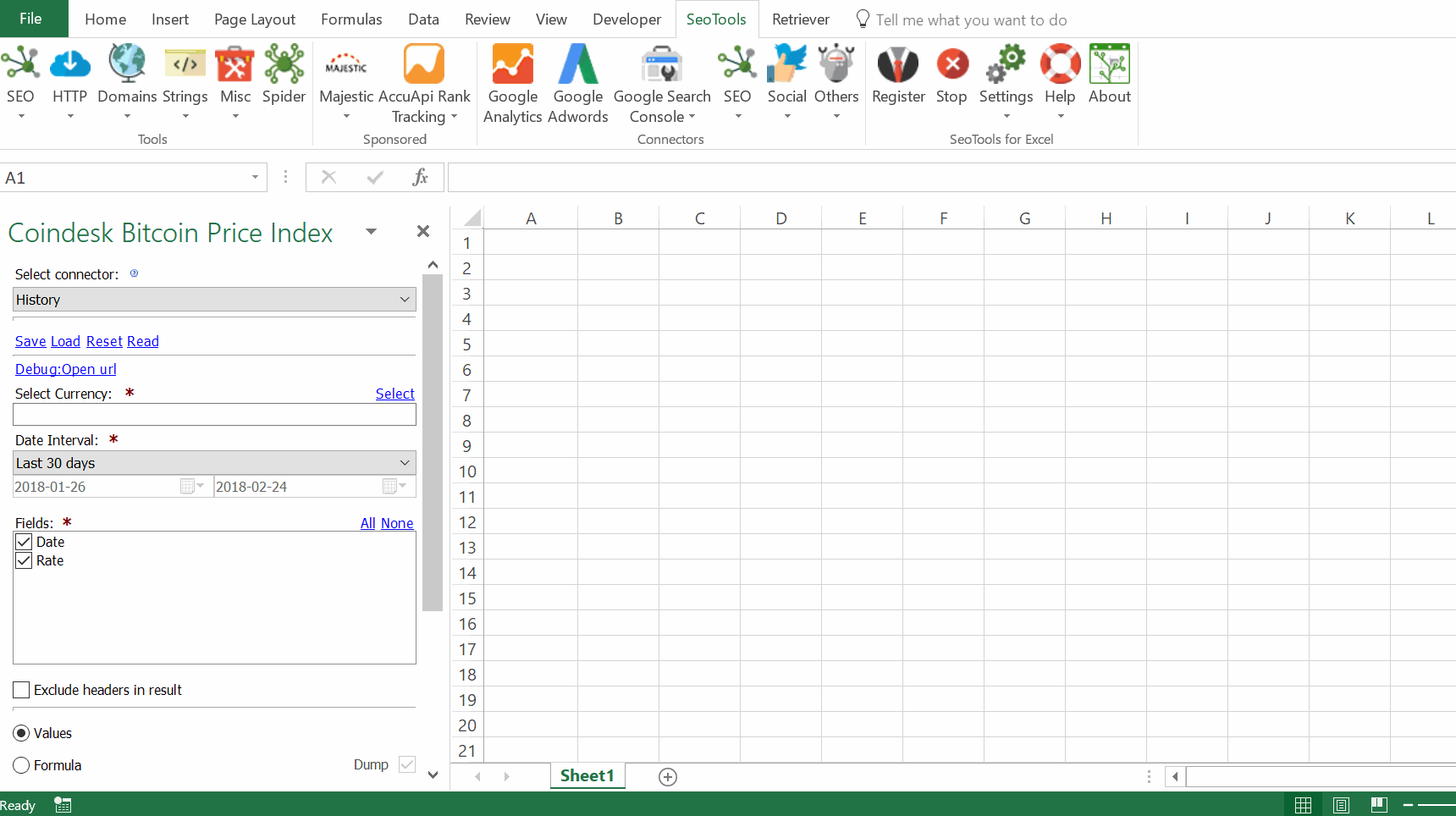Click the HTTP cloud download icon
Image resolution: width=1456 pixels, height=816 pixels.
[x=70, y=64]
